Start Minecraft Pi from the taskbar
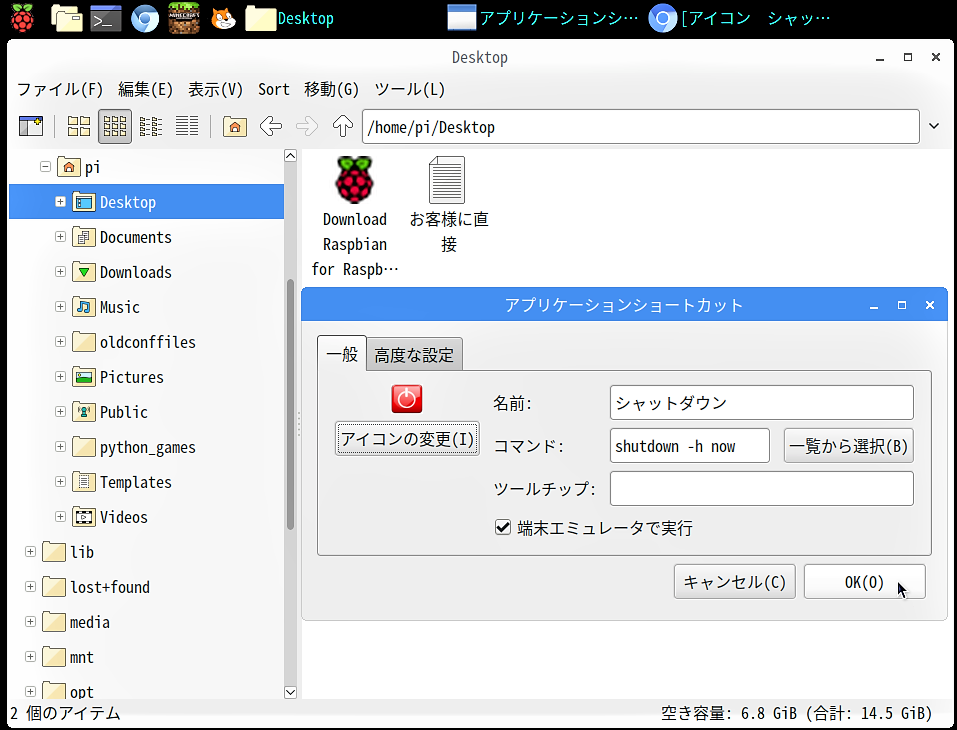The height and width of the screenshot is (730, 957). 184,18
